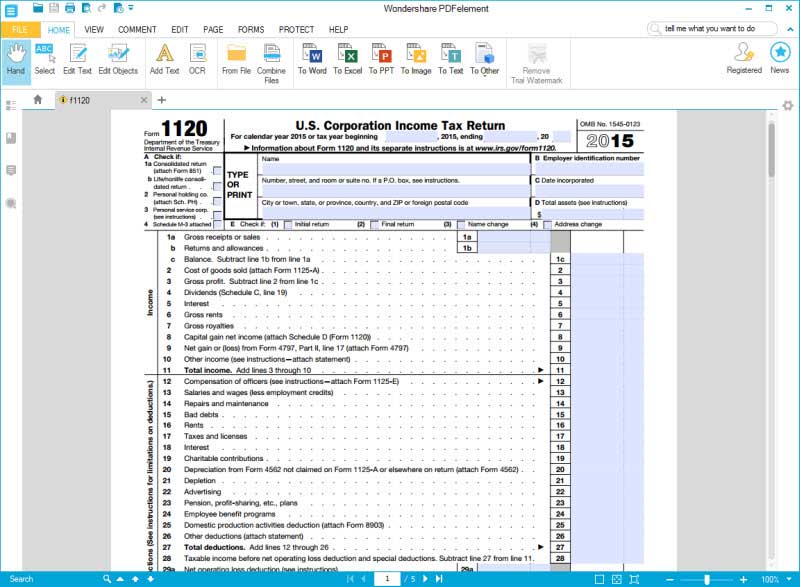Click the corporation Name form field
The width and height of the screenshot is (800, 587).
coord(395,169)
